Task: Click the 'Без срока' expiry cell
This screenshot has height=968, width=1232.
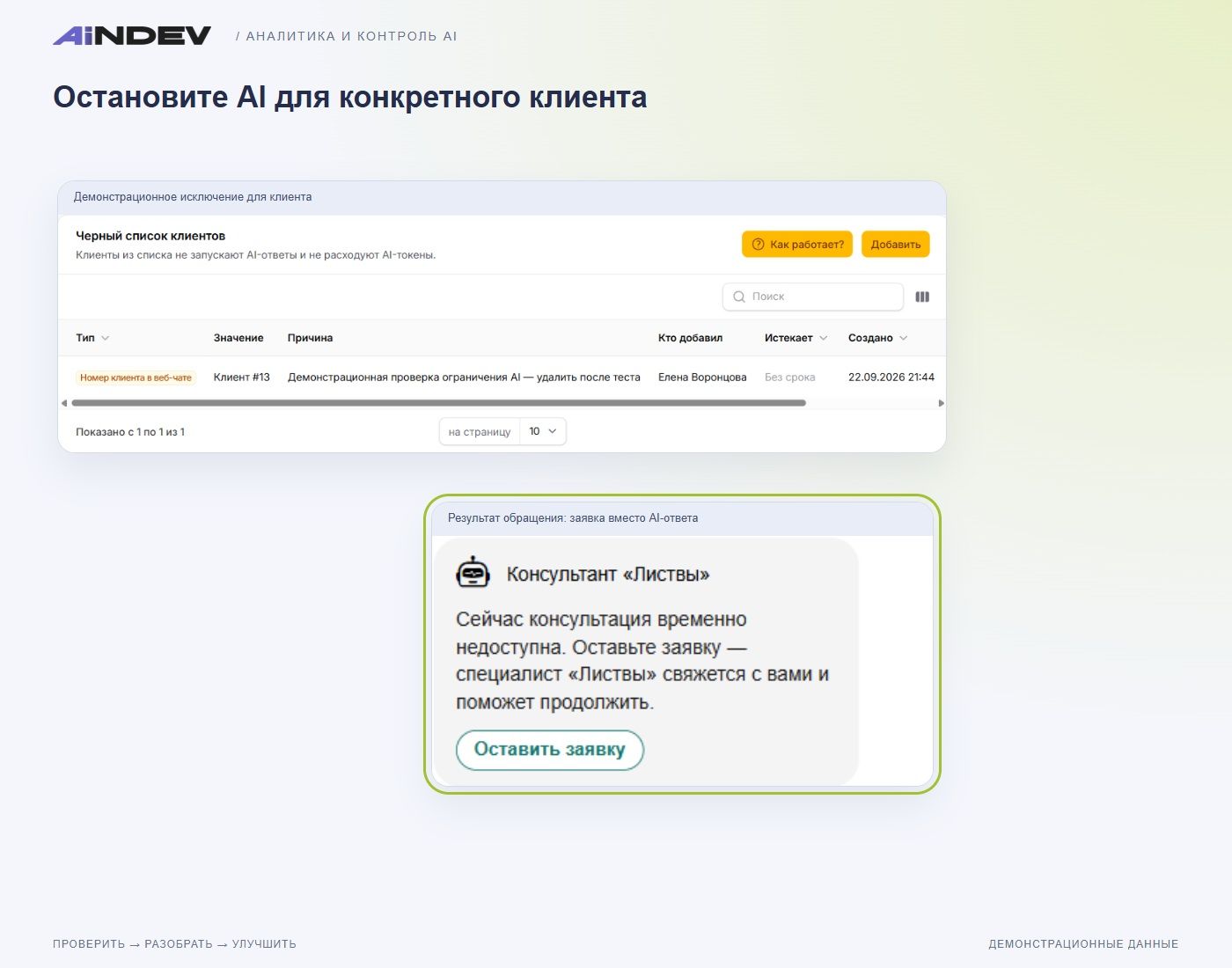Action: click(790, 378)
